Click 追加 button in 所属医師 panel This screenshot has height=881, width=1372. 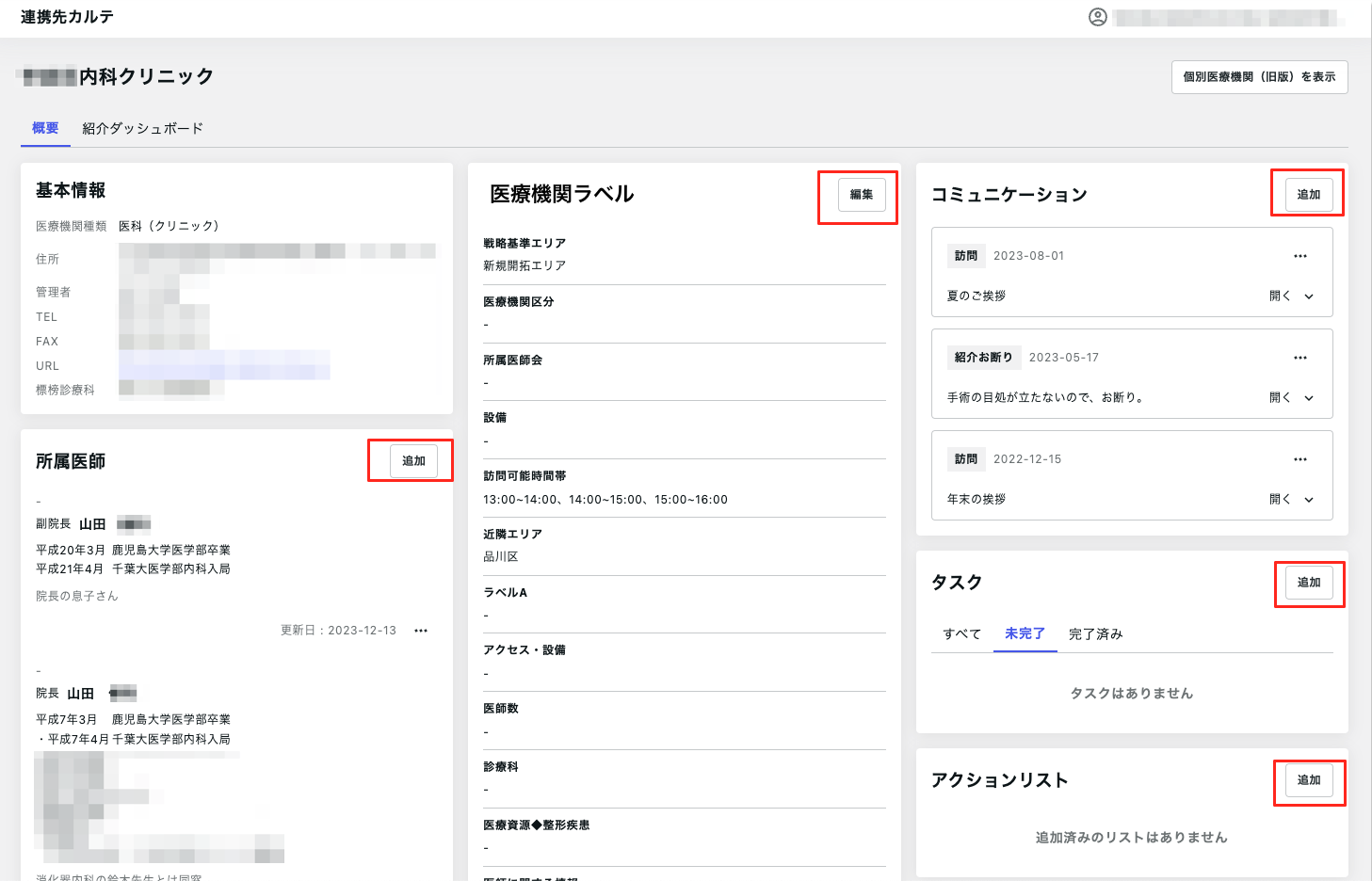pos(413,461)
